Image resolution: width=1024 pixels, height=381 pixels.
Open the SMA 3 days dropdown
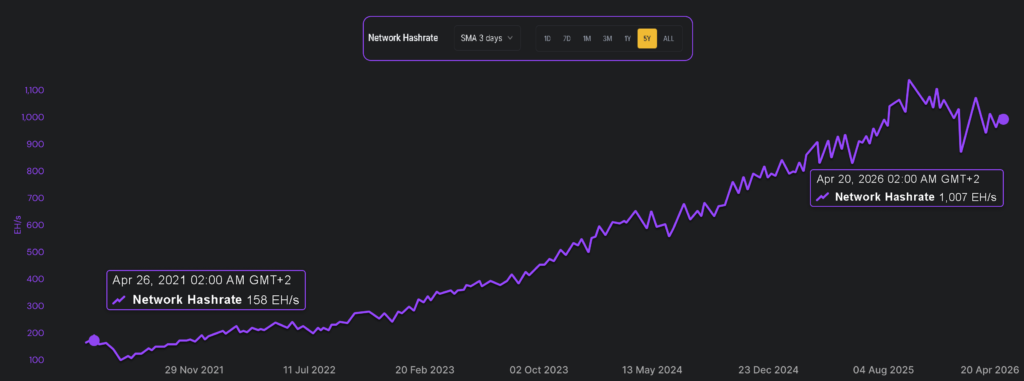point(487,39)
